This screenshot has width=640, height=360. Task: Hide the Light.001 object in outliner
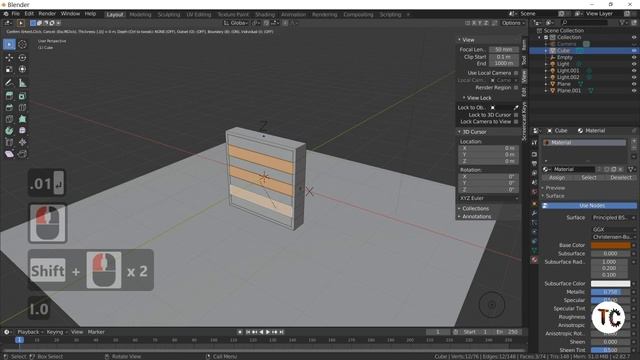tap(634, 71)
